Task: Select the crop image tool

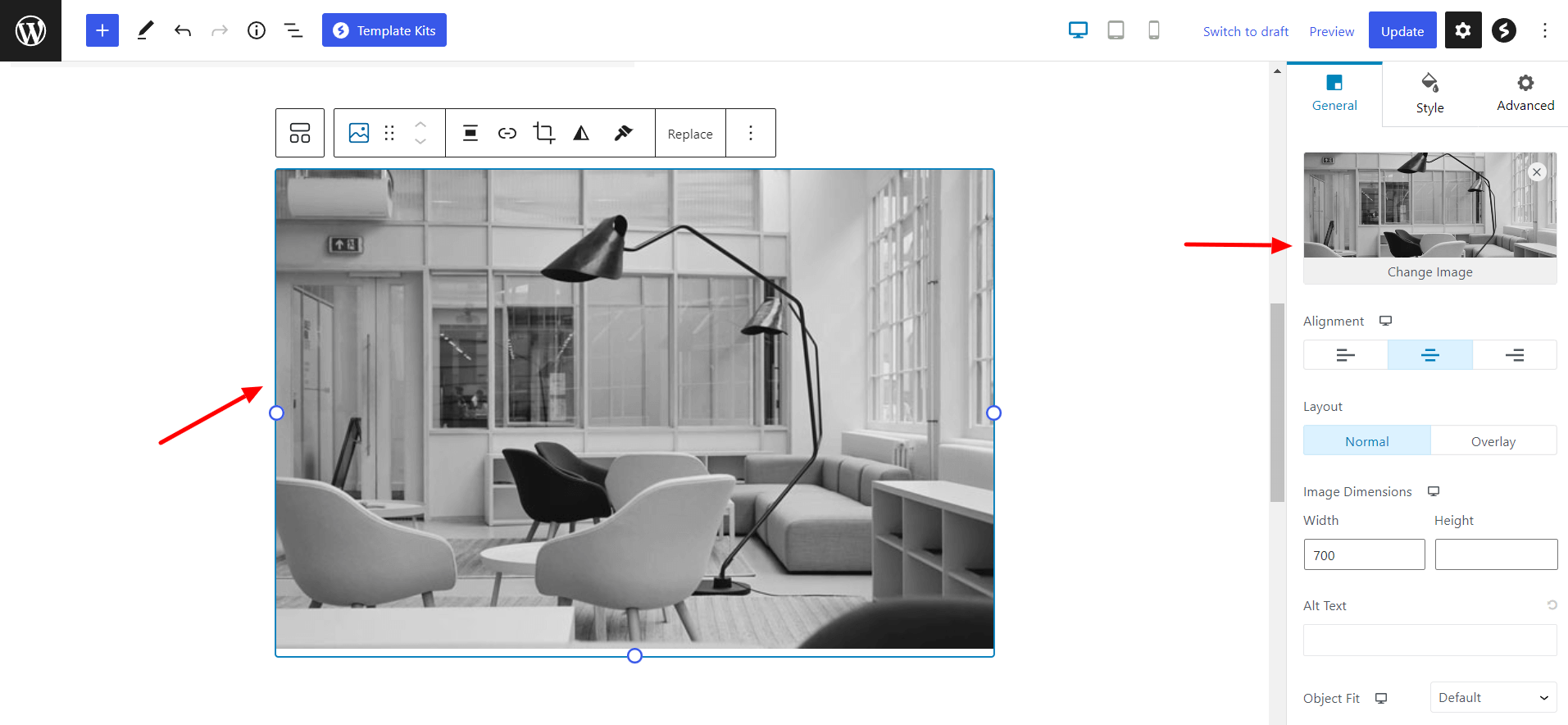Action: (x=543, y=133)
